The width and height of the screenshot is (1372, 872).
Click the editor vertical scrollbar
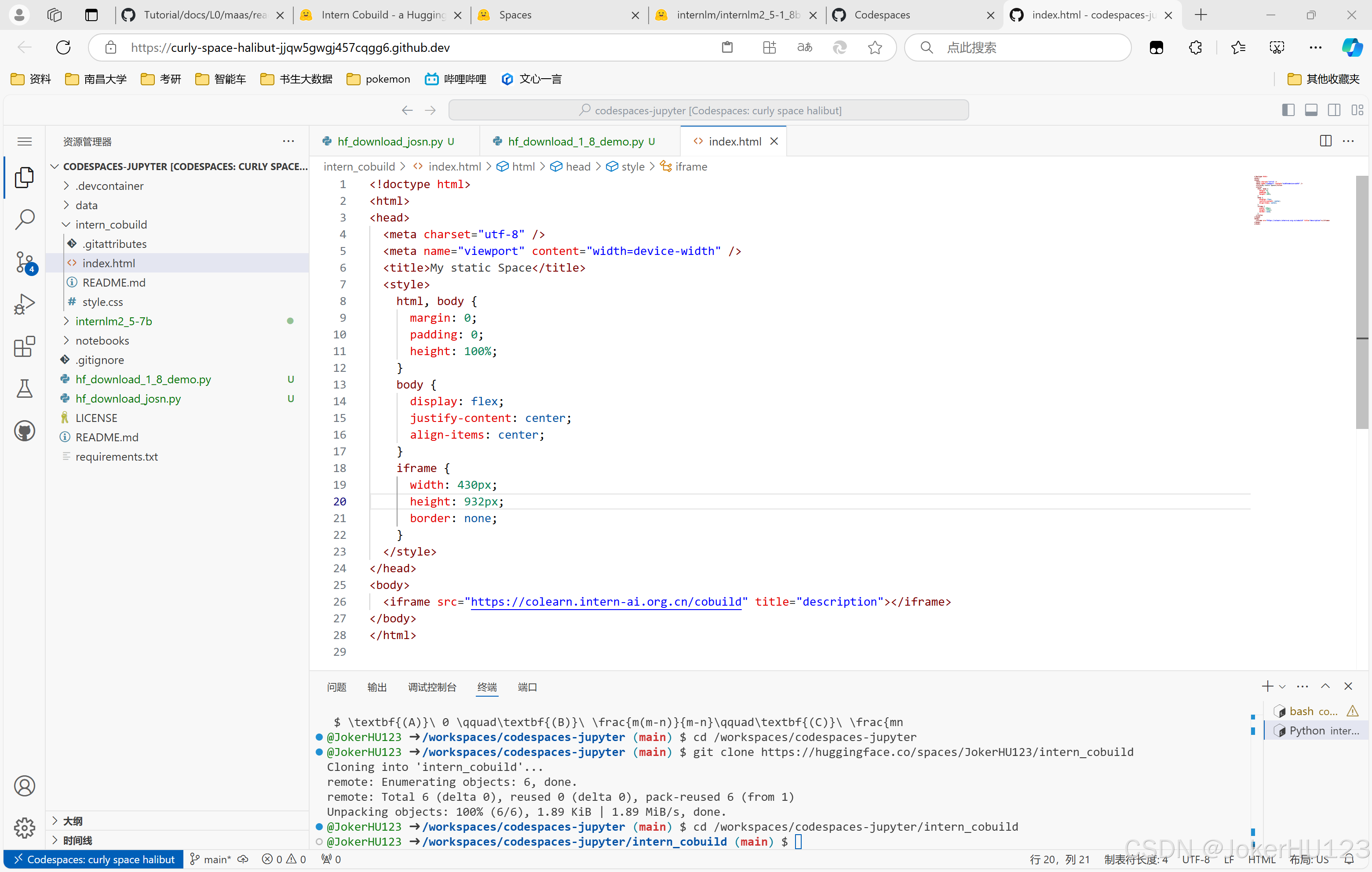(1362, 302)
